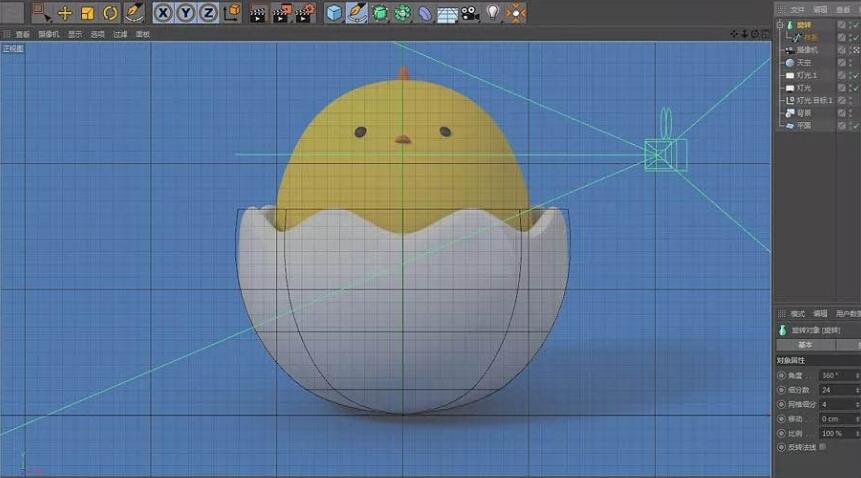This screenshot has width=861, height=478.
Task: Toggle the 平面 enable checkmark
Action: point(857,126)
